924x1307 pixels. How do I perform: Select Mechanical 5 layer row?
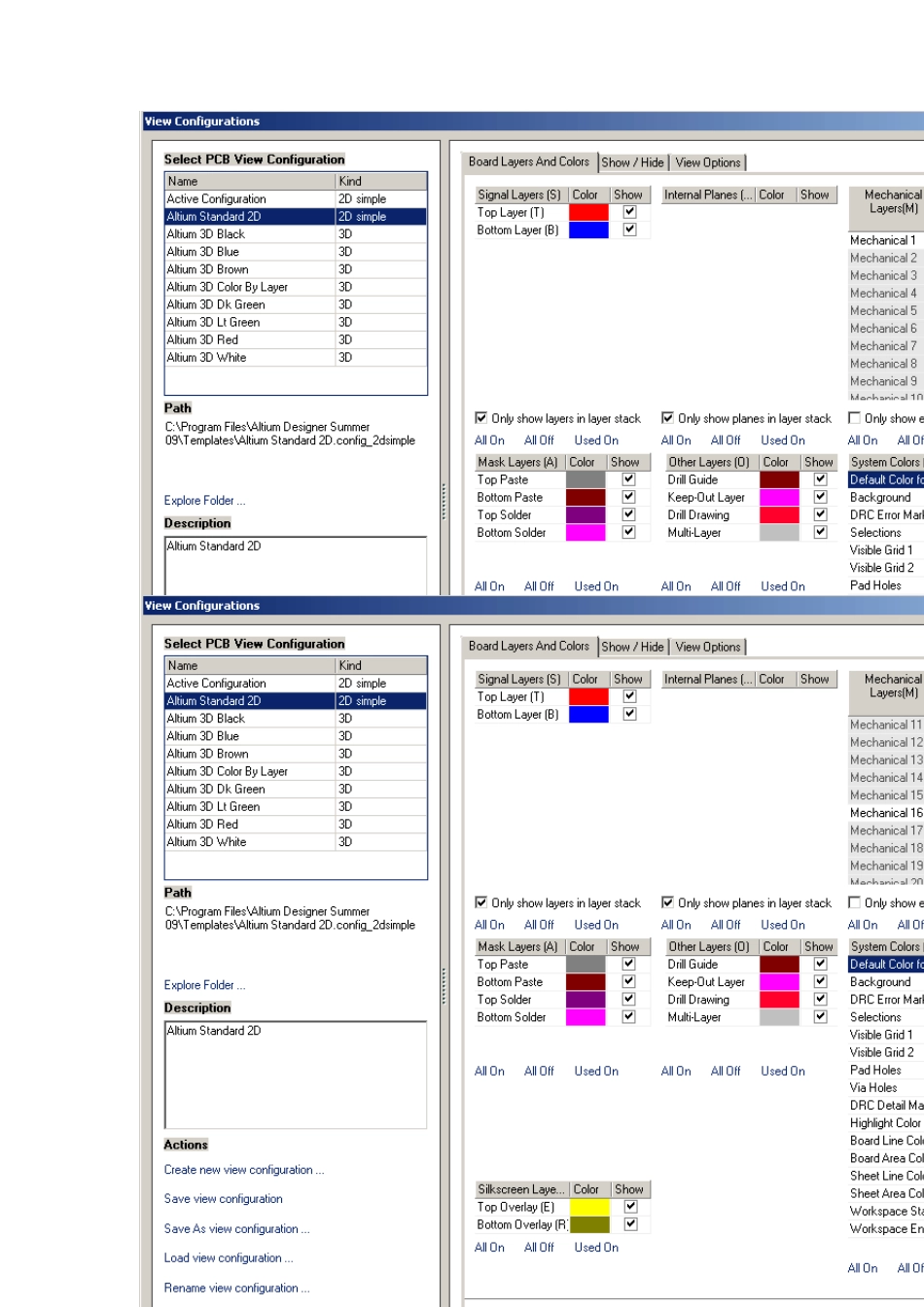tap(886, 311)
